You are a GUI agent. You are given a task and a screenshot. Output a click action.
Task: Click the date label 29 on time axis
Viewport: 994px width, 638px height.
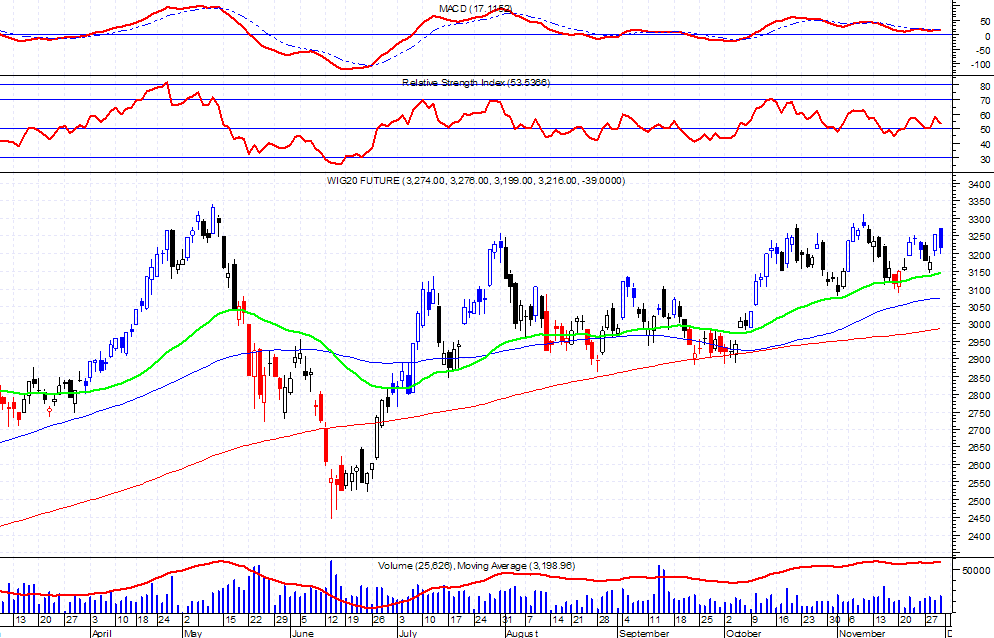[281, 620]
